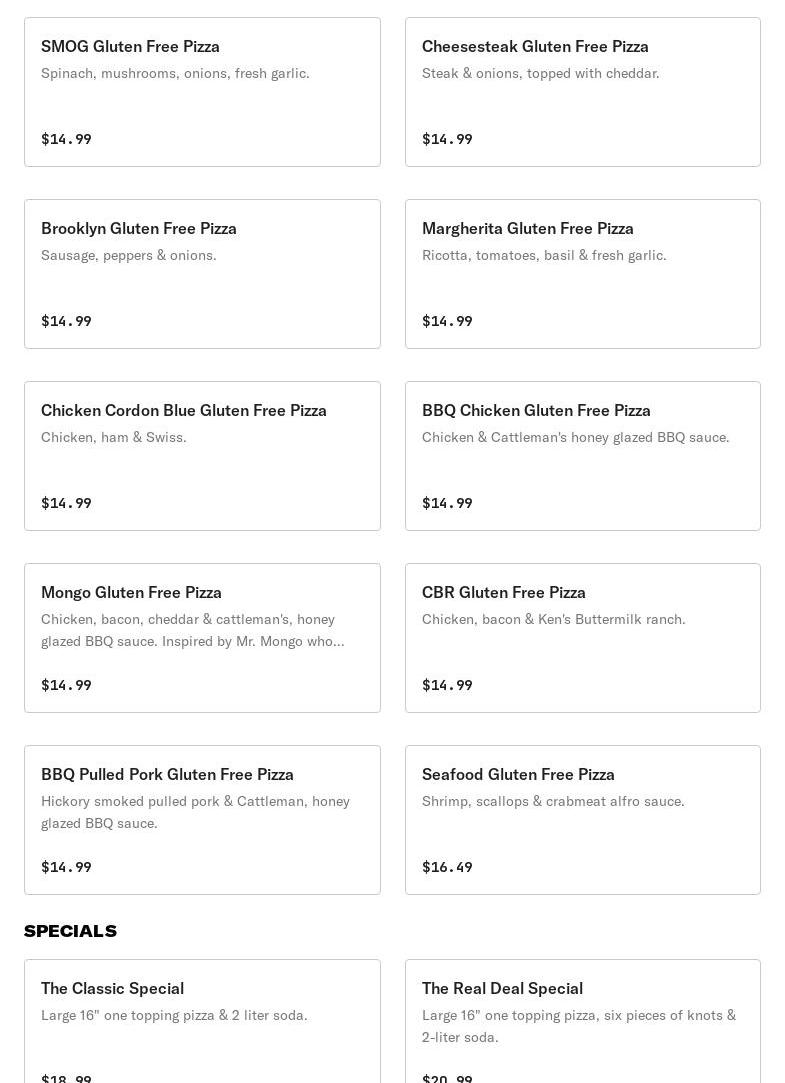The width and height of the screenshot is (785, 1083).
Task: Select Cheesesteak Gluten Free Pizza card
Action: click(582, 92)
